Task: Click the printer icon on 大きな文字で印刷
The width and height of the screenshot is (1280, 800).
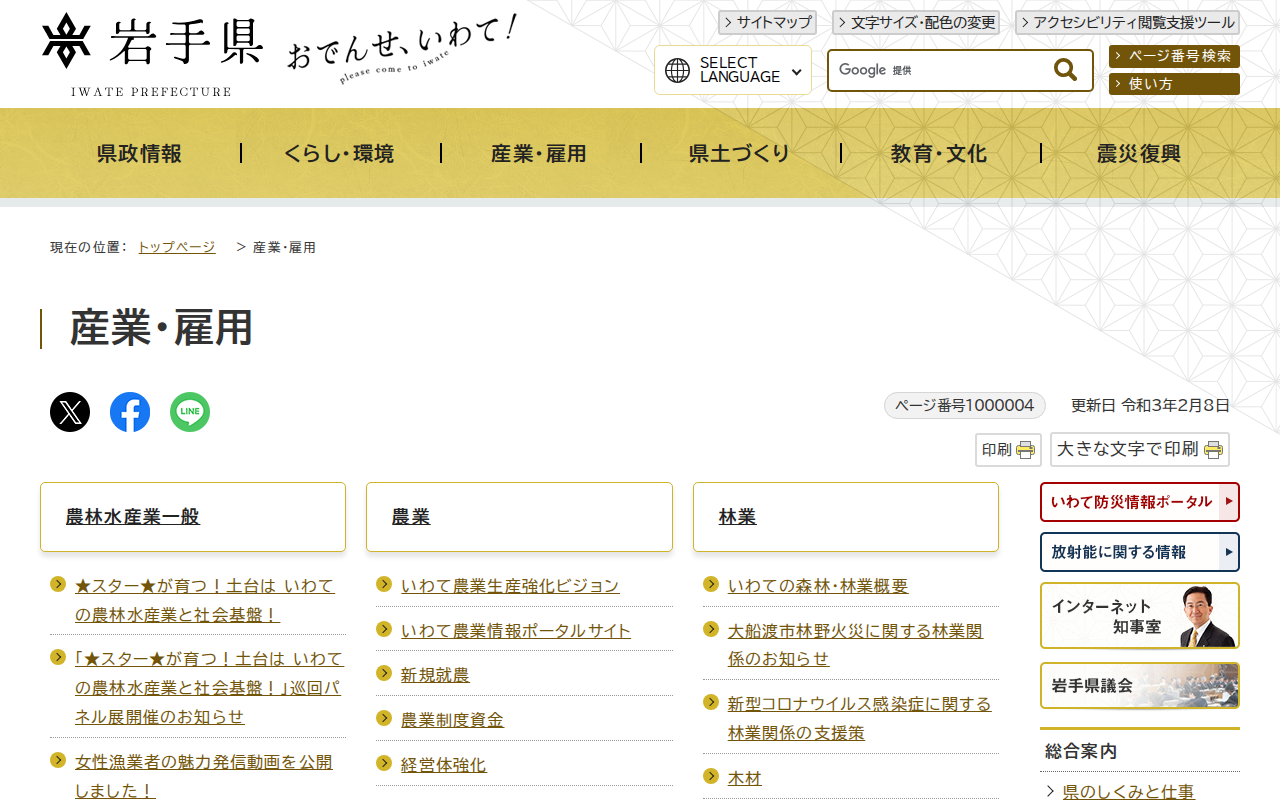Action: point(1214,450)
